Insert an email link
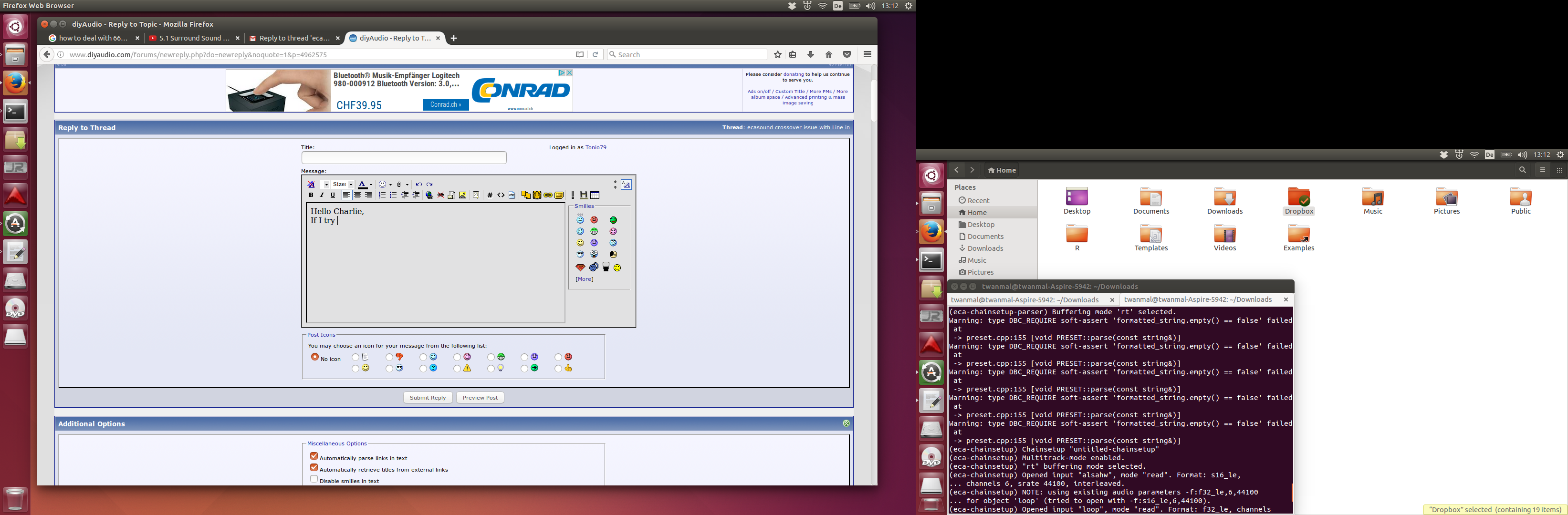Viewport: 1568px width, 515px height. pyautogui.click(x=452, y=195)
